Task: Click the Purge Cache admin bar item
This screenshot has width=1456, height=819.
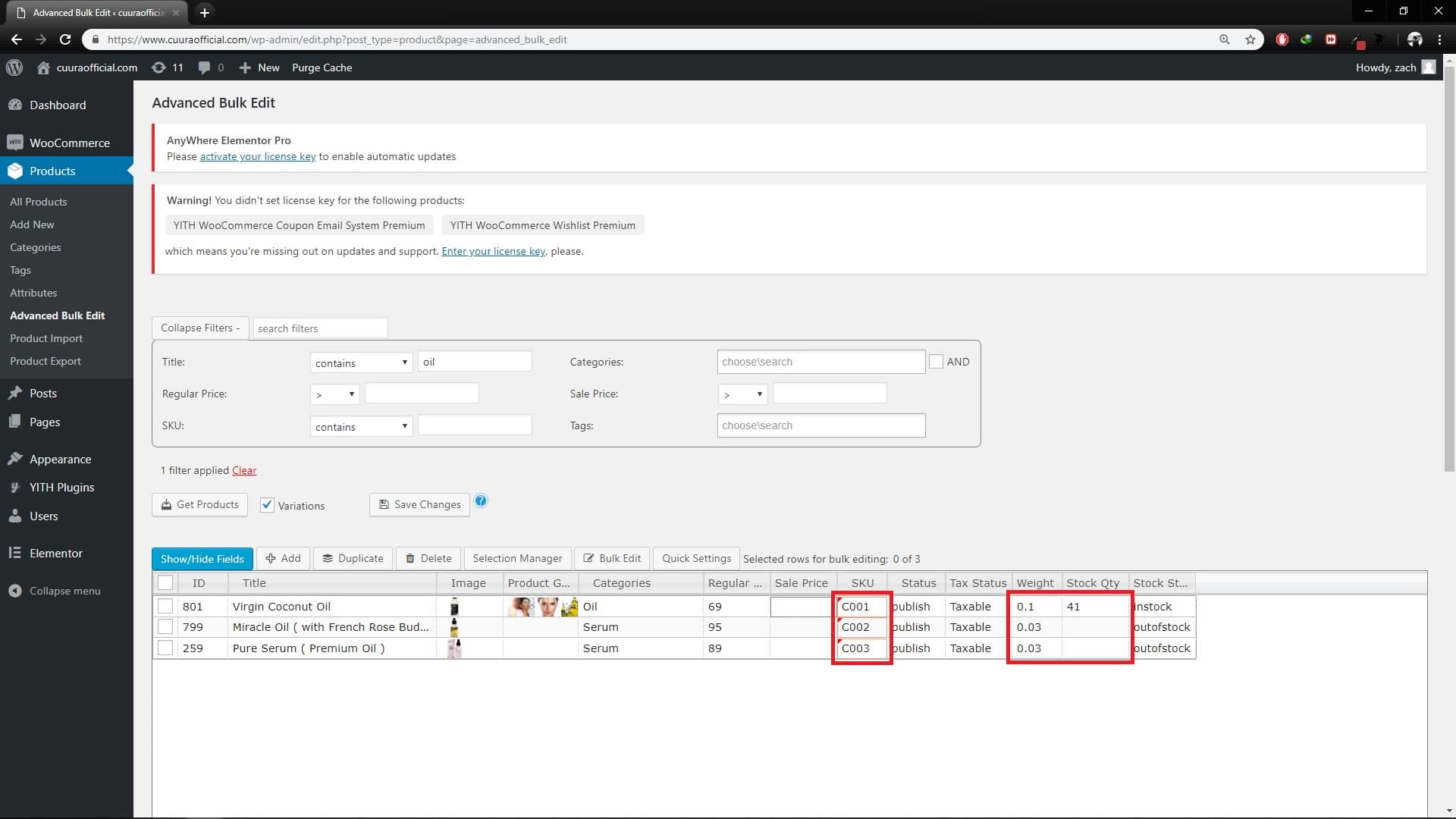Action: tap(322, 67)
